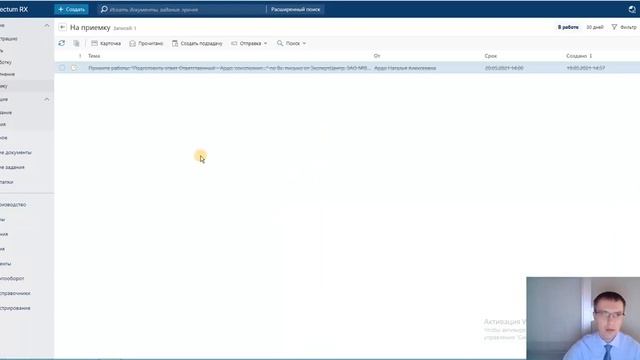Sort by the От column header
Screen dimensions: 640x360
pyautogui.click(x=377, y=56)
